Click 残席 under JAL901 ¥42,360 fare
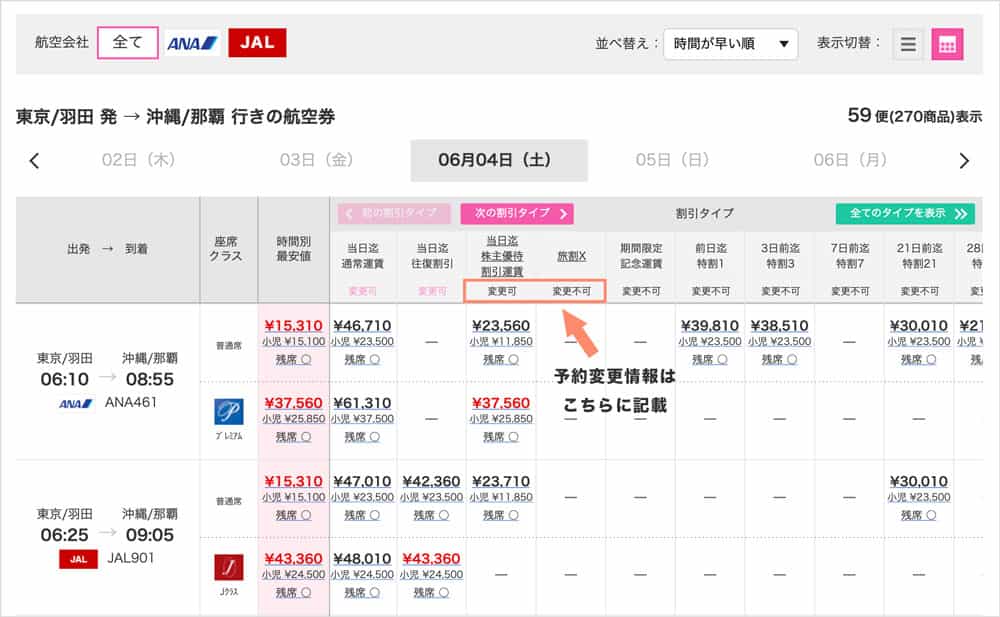The image size is (1000, 617). [431, 516]
